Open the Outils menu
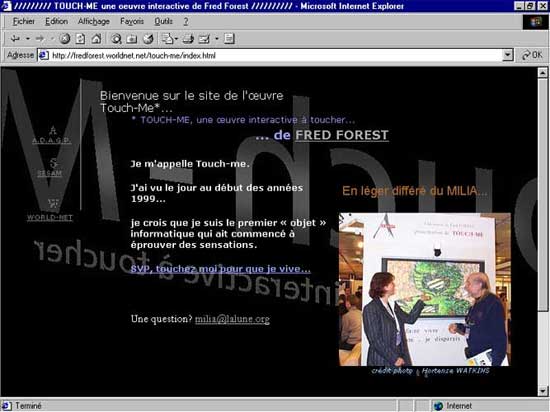The height and width of the screenshot is (412, 550). tap(163, 21)
